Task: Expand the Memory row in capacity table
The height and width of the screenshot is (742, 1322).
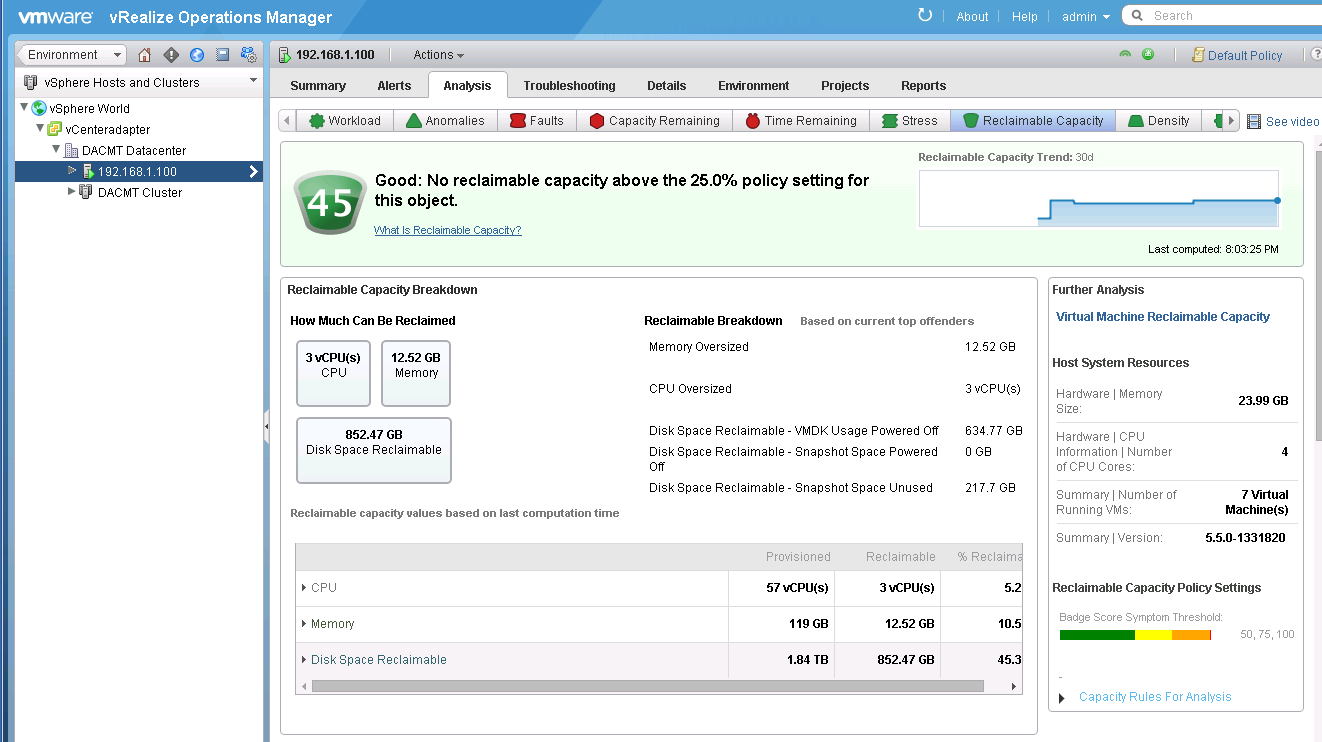Action: click(304, 624)
